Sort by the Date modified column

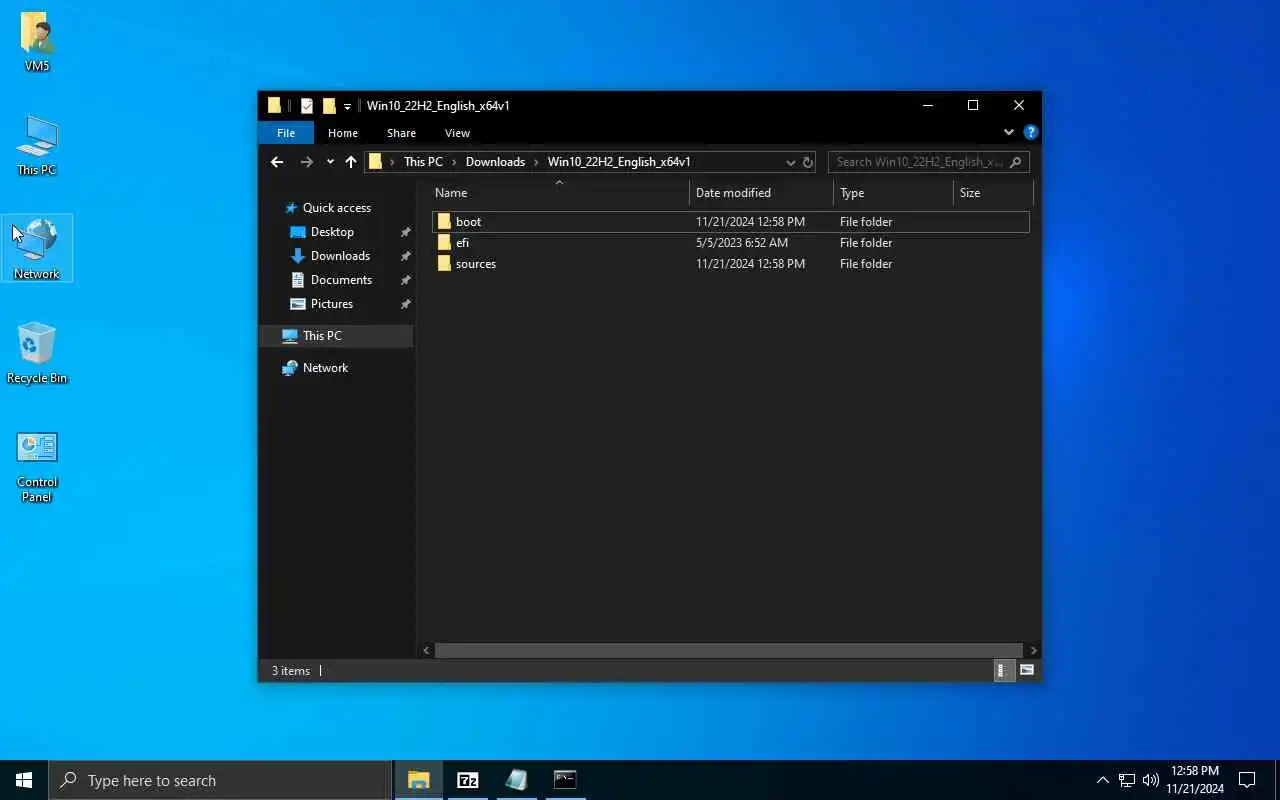(761, 193)
